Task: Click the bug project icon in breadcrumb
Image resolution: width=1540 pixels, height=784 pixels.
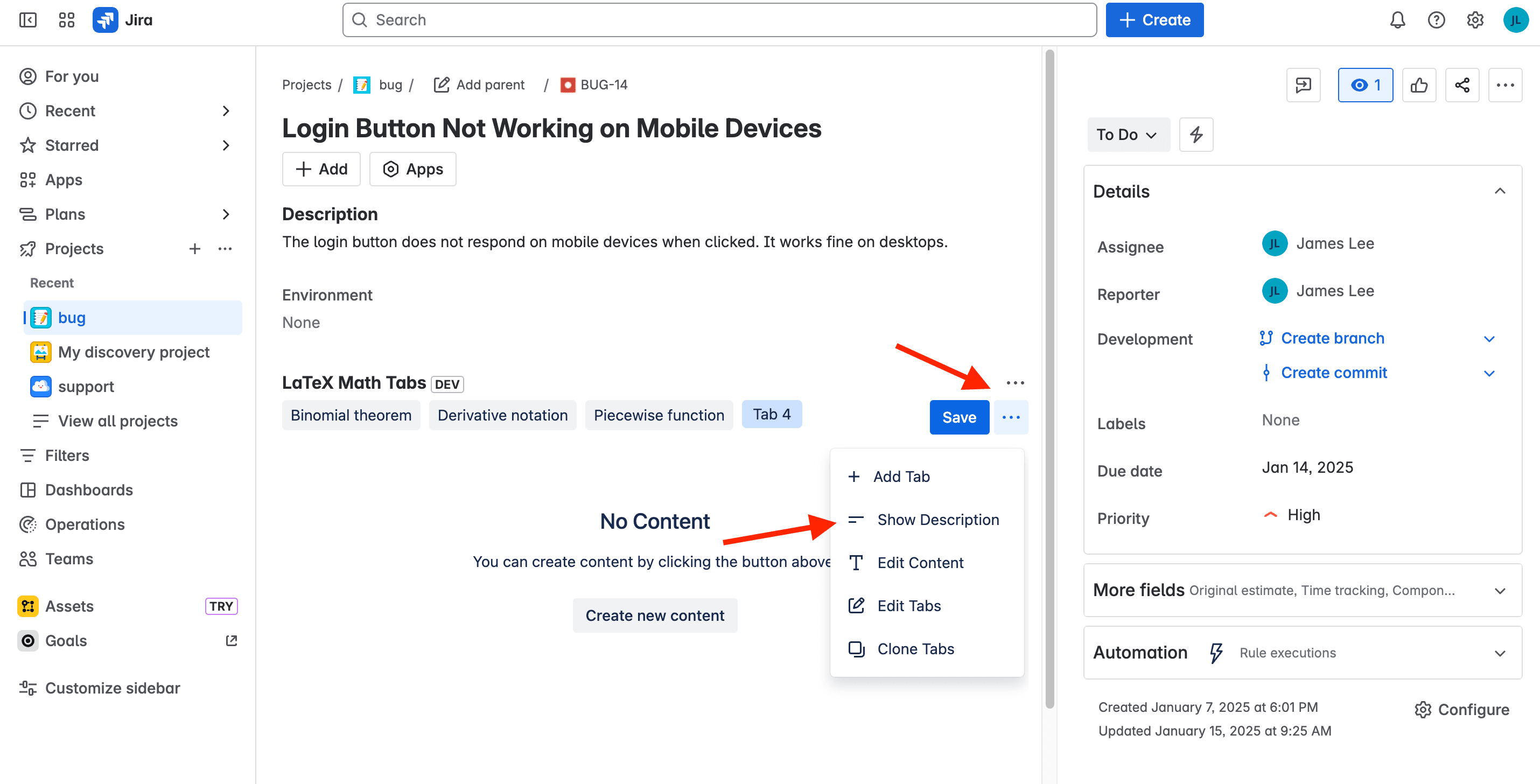Action: coord(361,85)
